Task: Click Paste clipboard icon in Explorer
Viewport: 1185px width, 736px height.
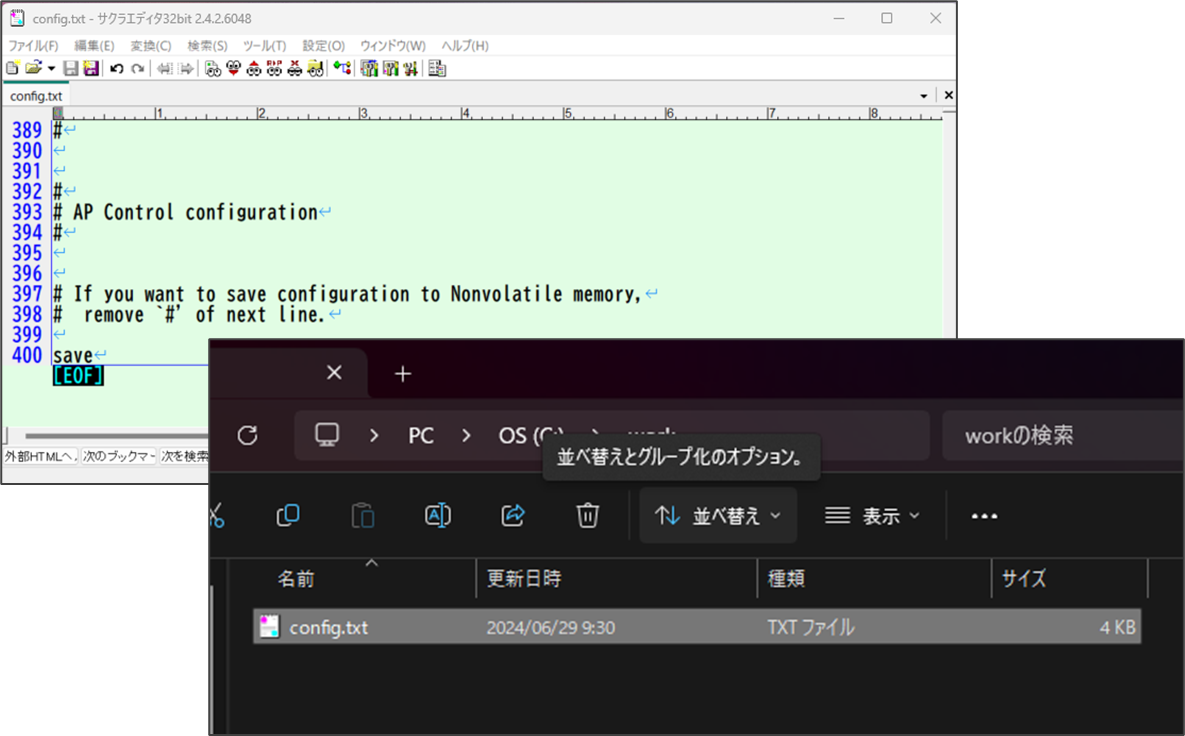Action: tap(363, 515)
